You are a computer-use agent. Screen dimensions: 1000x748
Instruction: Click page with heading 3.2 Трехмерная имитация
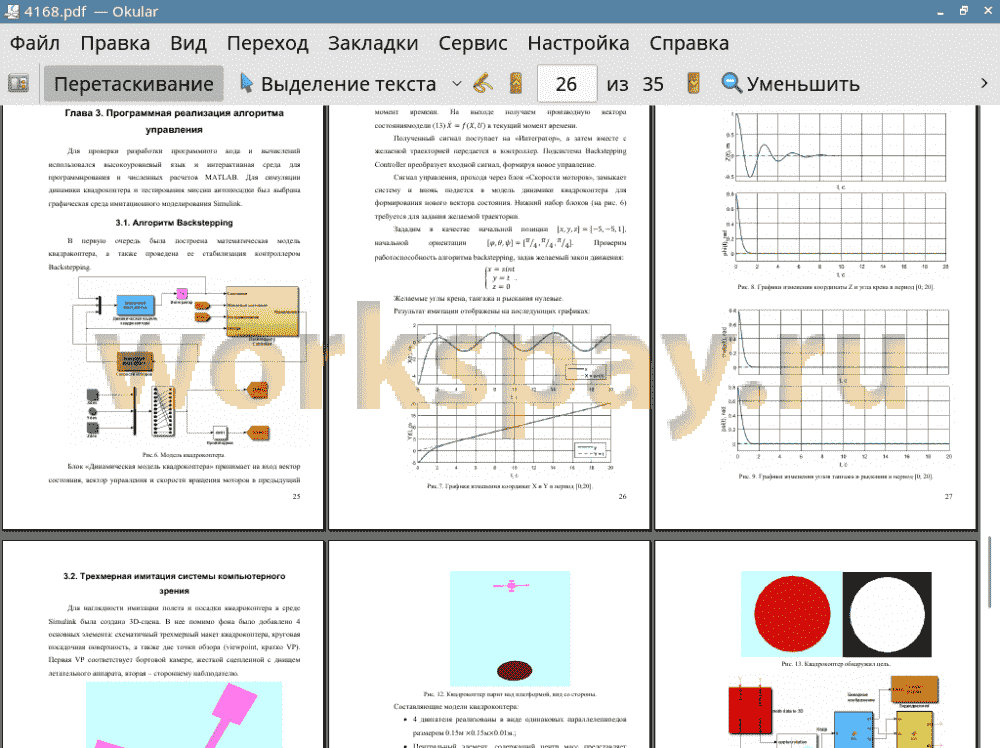(x=163, y=645)
